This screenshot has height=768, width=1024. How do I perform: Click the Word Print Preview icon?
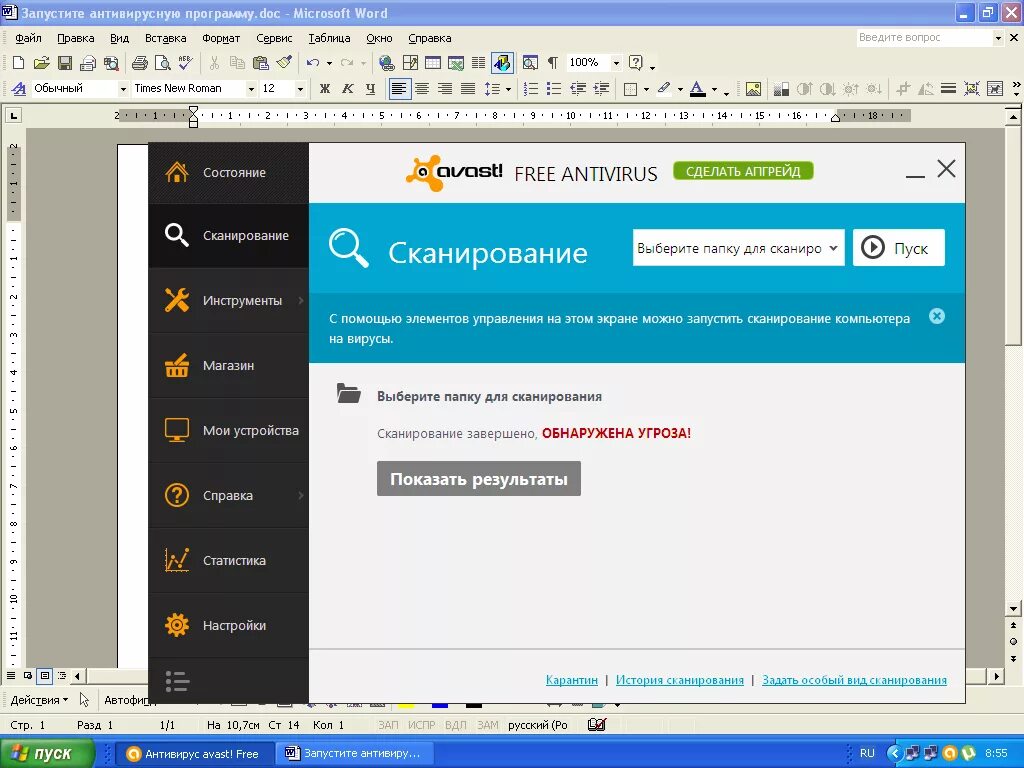[162, 63]
